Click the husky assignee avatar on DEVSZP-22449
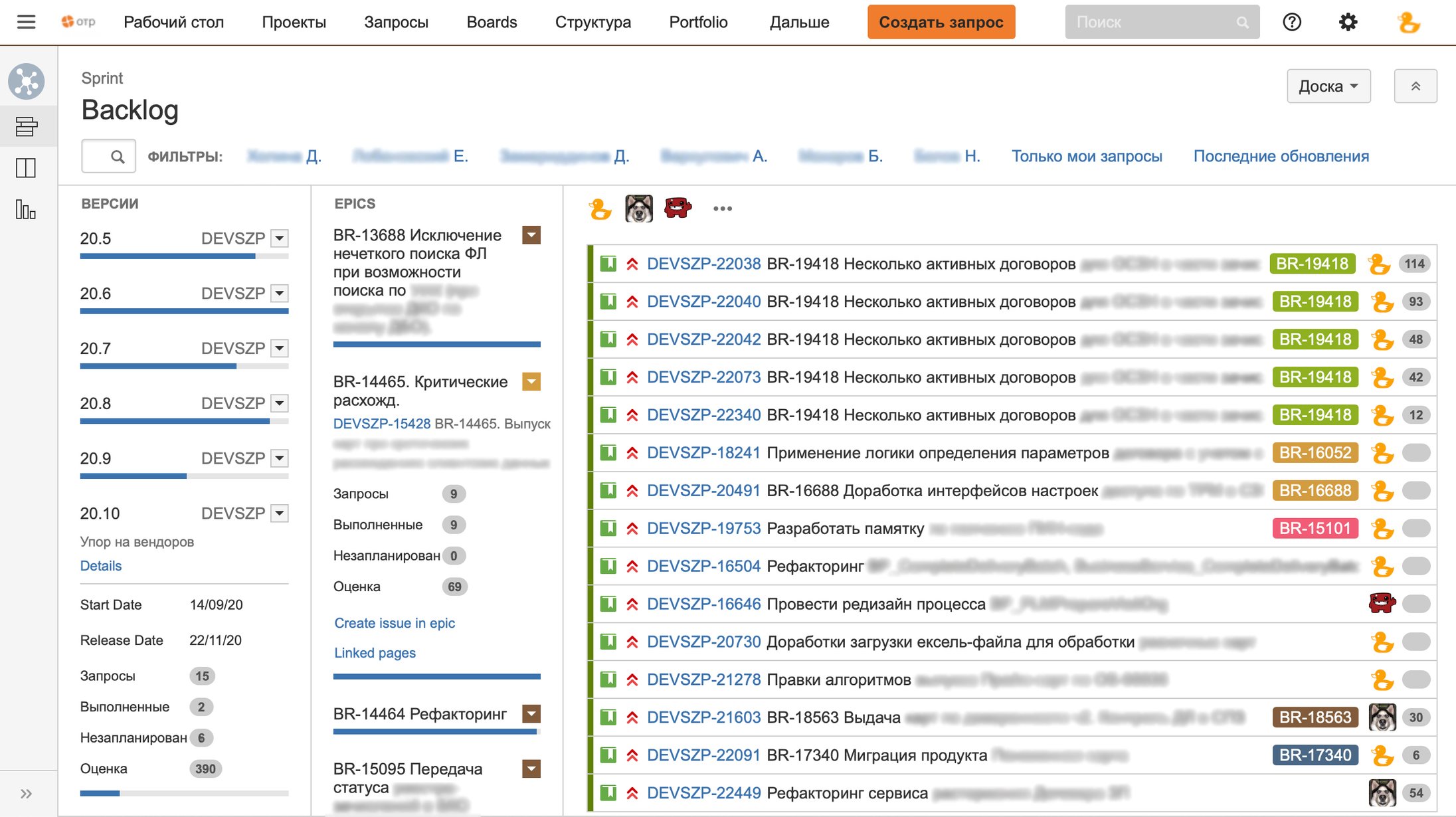 [1382, 792]
